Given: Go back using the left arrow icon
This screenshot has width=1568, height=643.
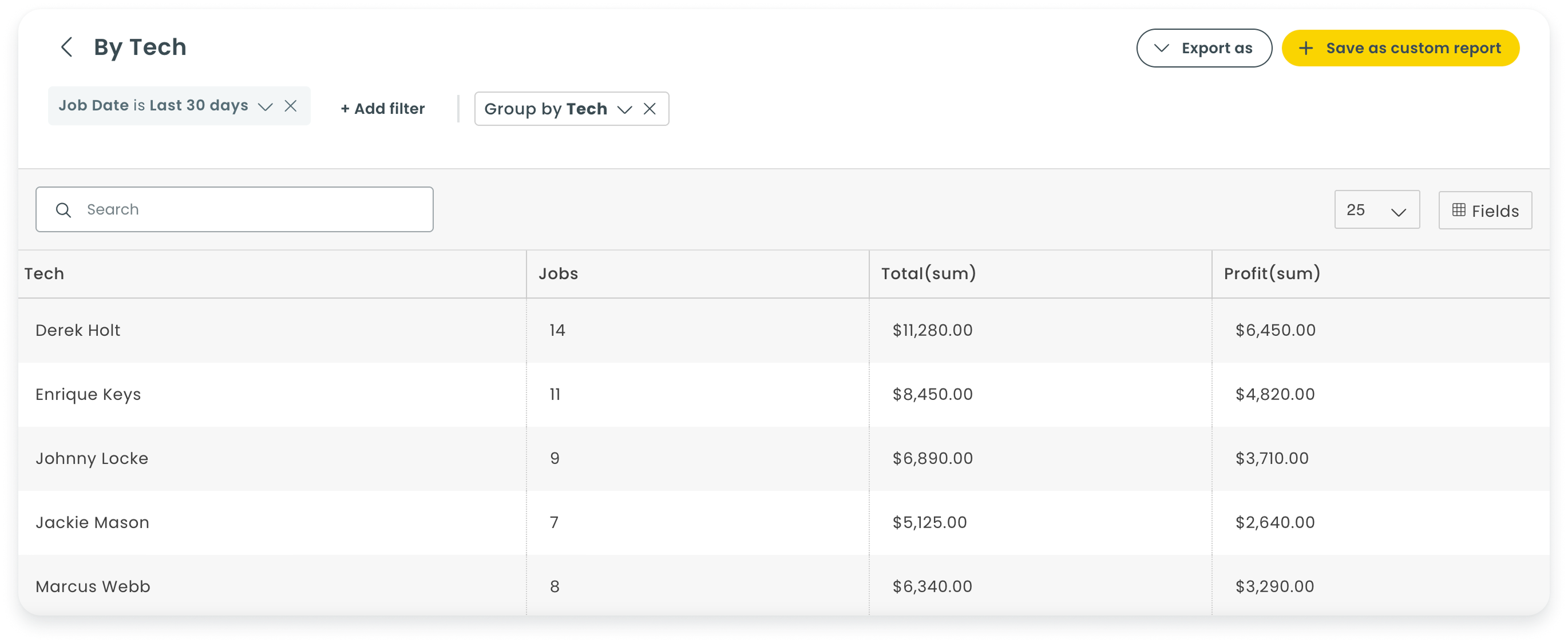Looking at the screenshot, I should (67, 47).
